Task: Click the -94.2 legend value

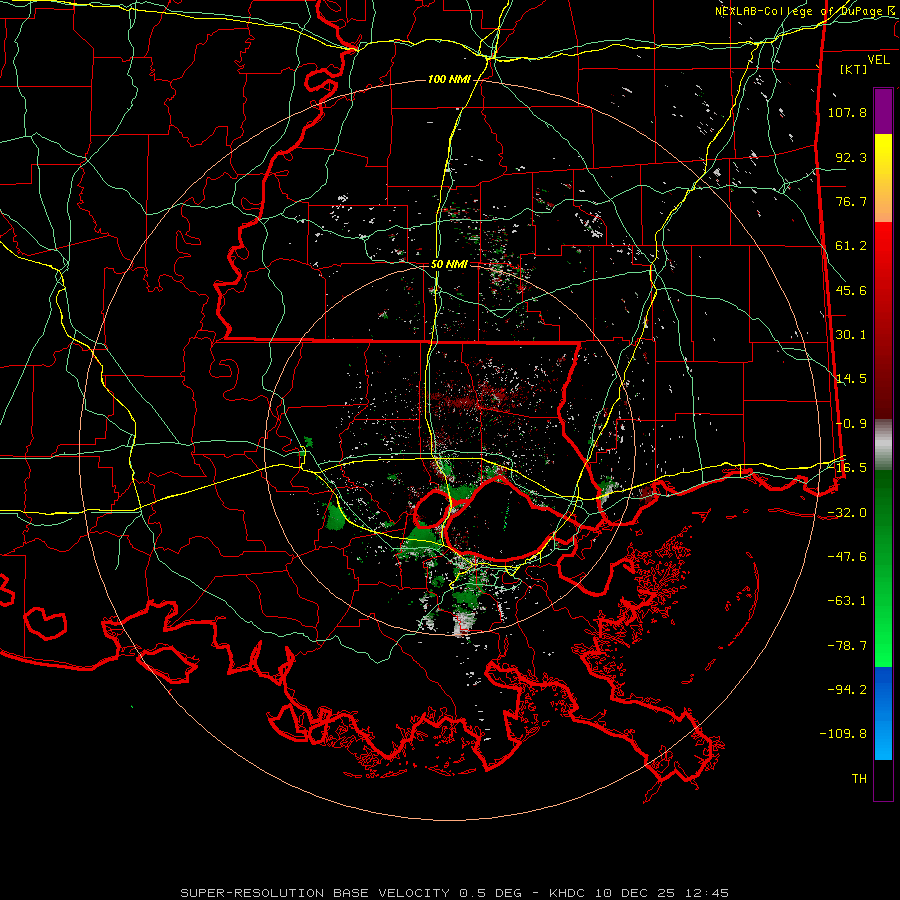Action: tap(847, 690)
